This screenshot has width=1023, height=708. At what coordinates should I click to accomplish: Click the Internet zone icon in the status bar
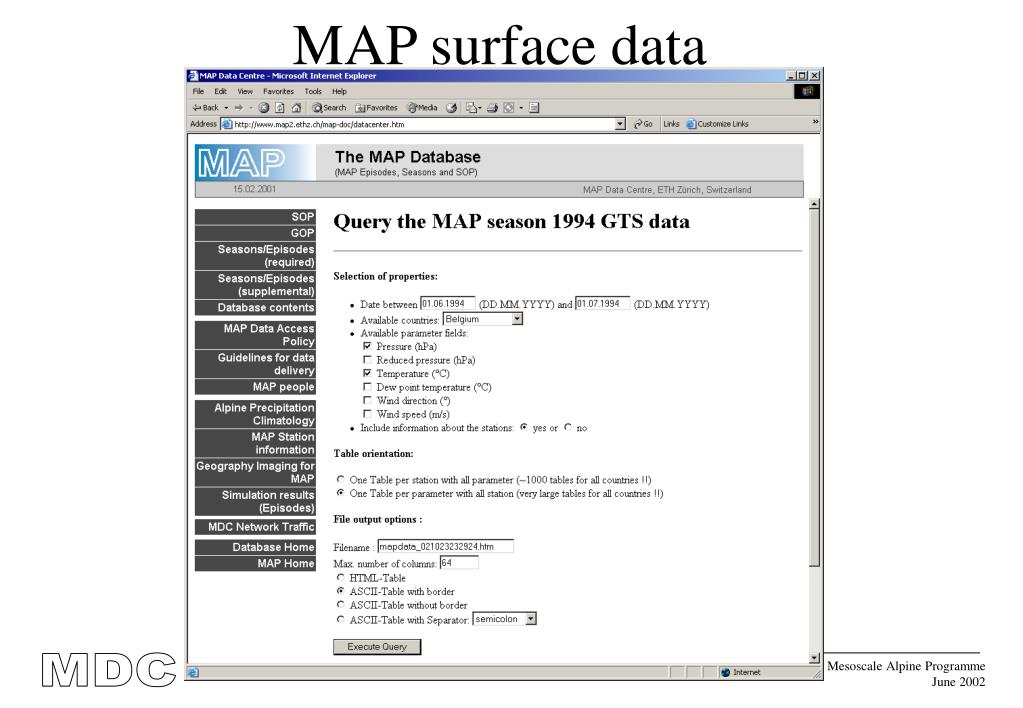725,672
